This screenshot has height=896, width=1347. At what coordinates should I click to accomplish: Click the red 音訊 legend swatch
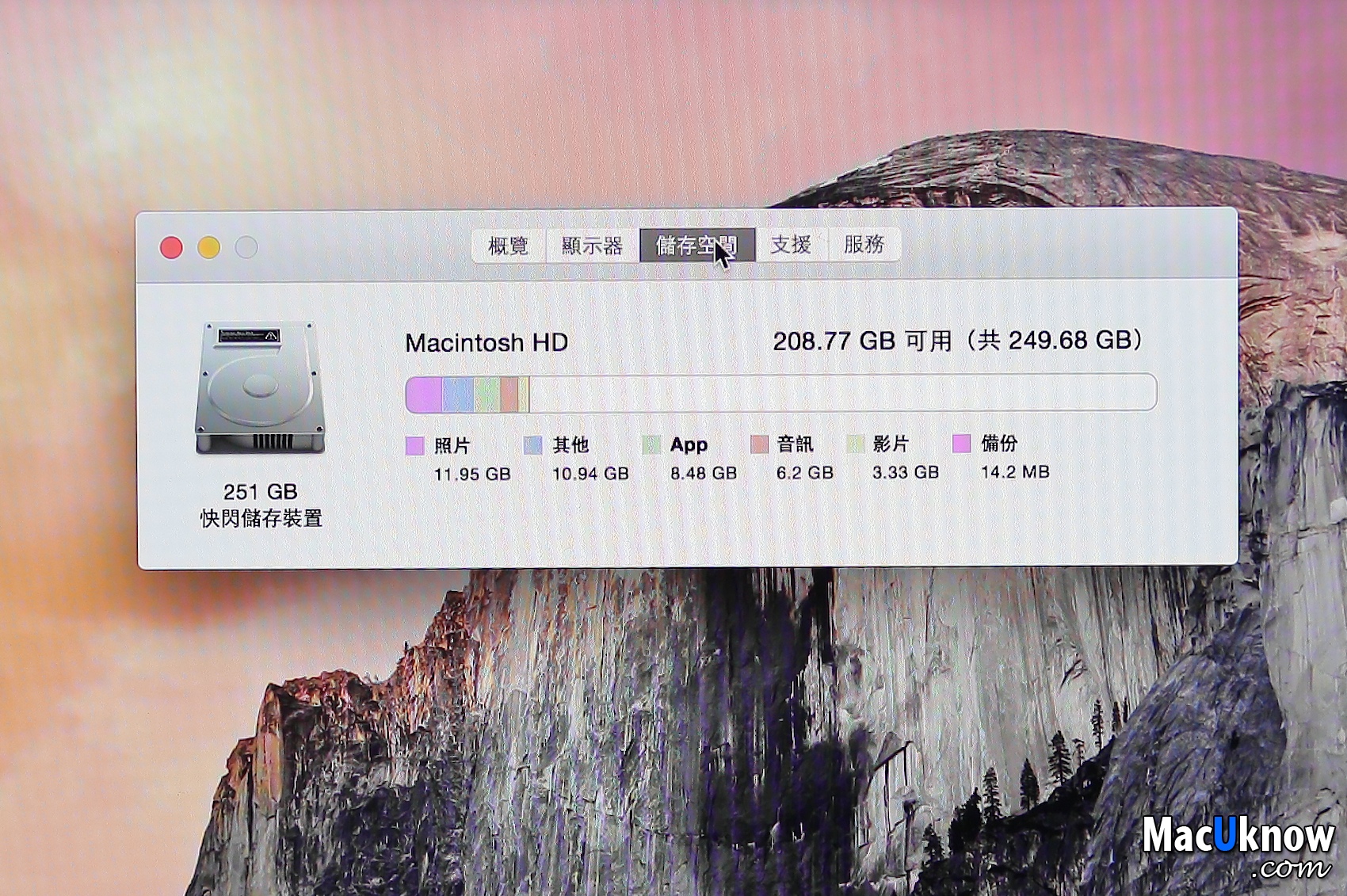[x=758, y=444]
